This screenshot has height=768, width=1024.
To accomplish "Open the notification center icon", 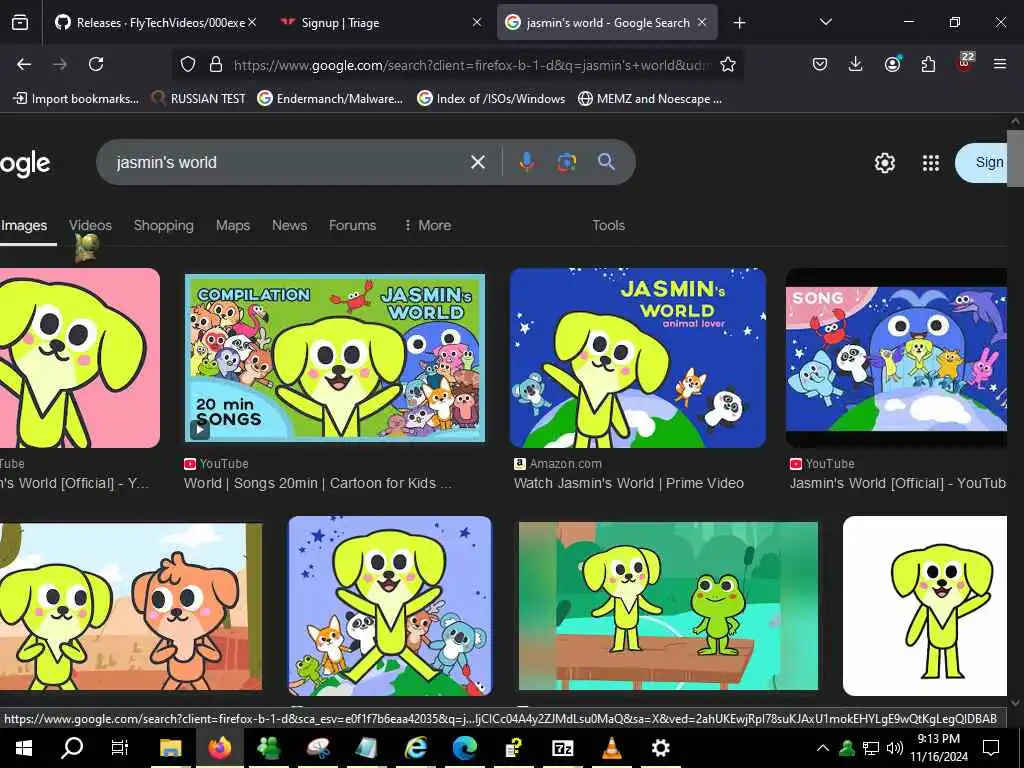I will [991, 747].
